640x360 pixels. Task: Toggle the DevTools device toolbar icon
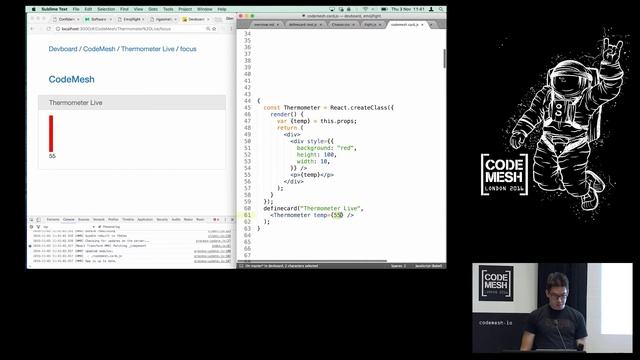(38, 220)
